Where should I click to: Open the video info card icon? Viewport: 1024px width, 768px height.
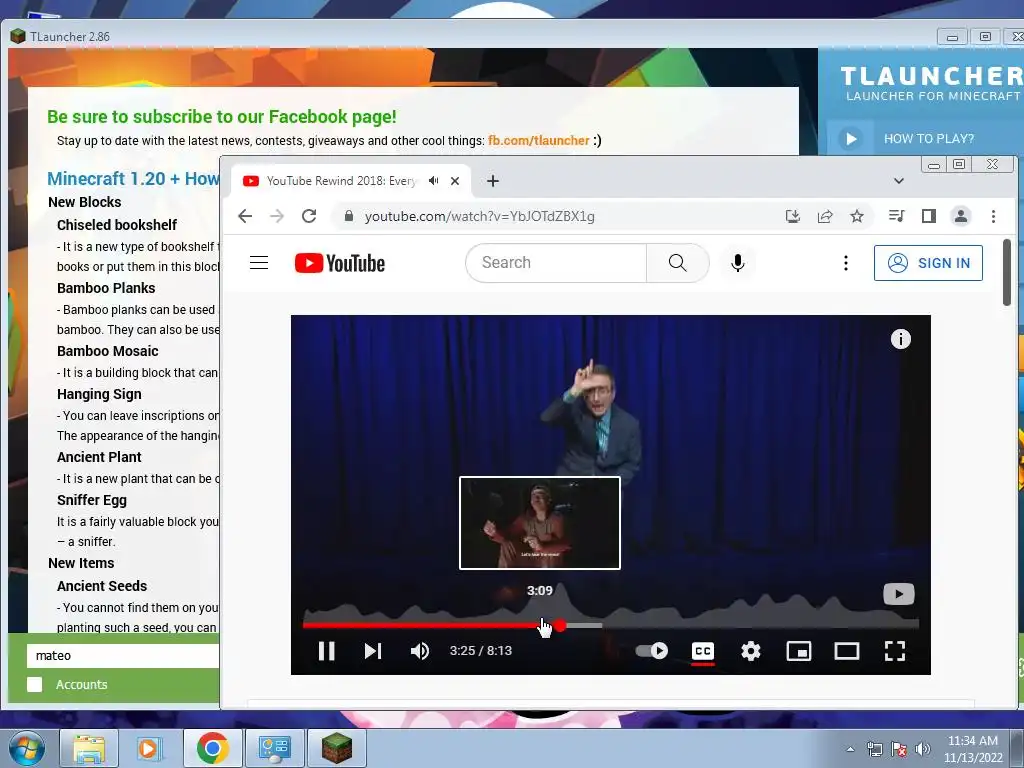click(901, 339)
